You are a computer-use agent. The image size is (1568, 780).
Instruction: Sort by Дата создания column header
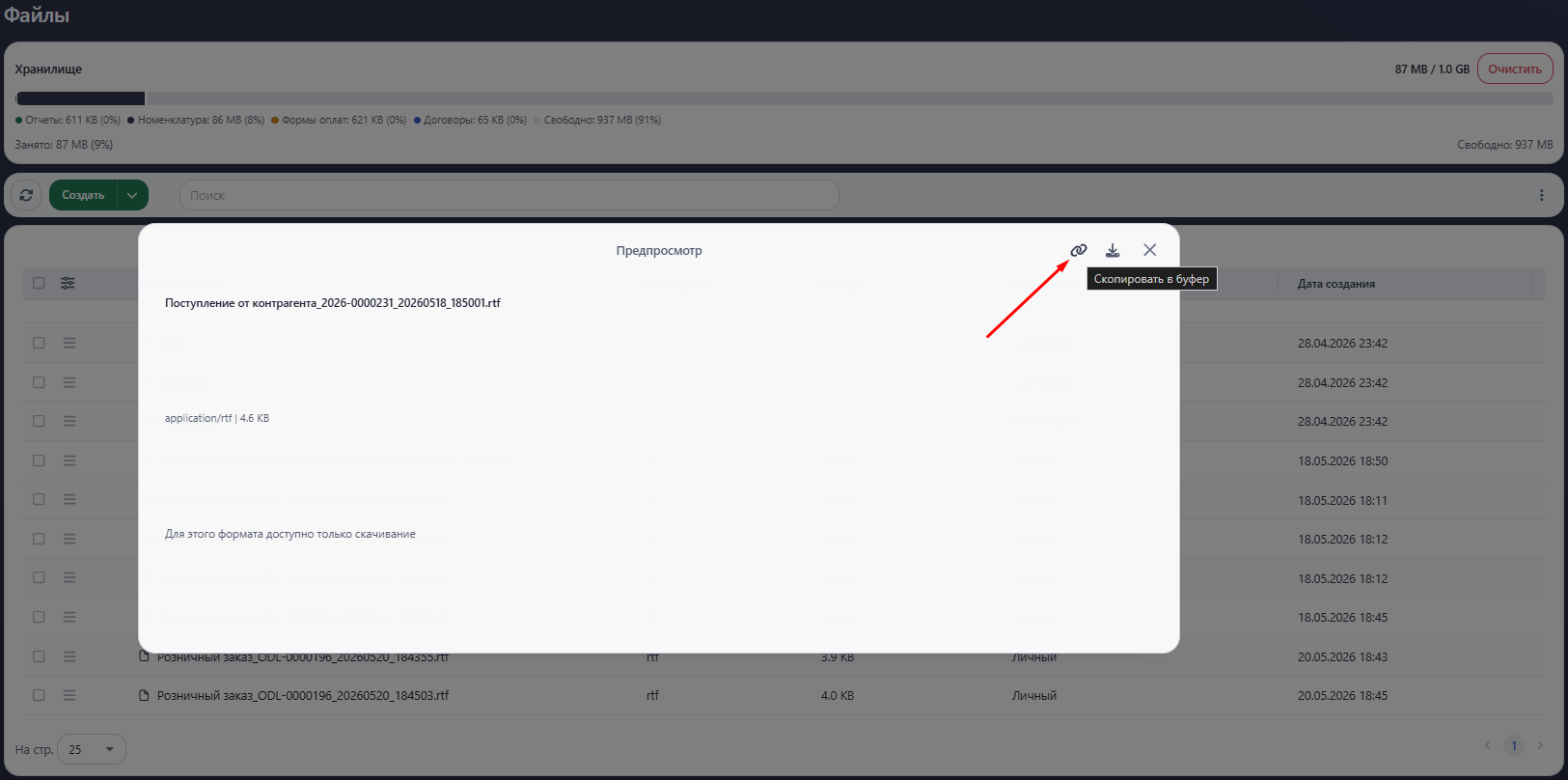[x=1336, y=284]
